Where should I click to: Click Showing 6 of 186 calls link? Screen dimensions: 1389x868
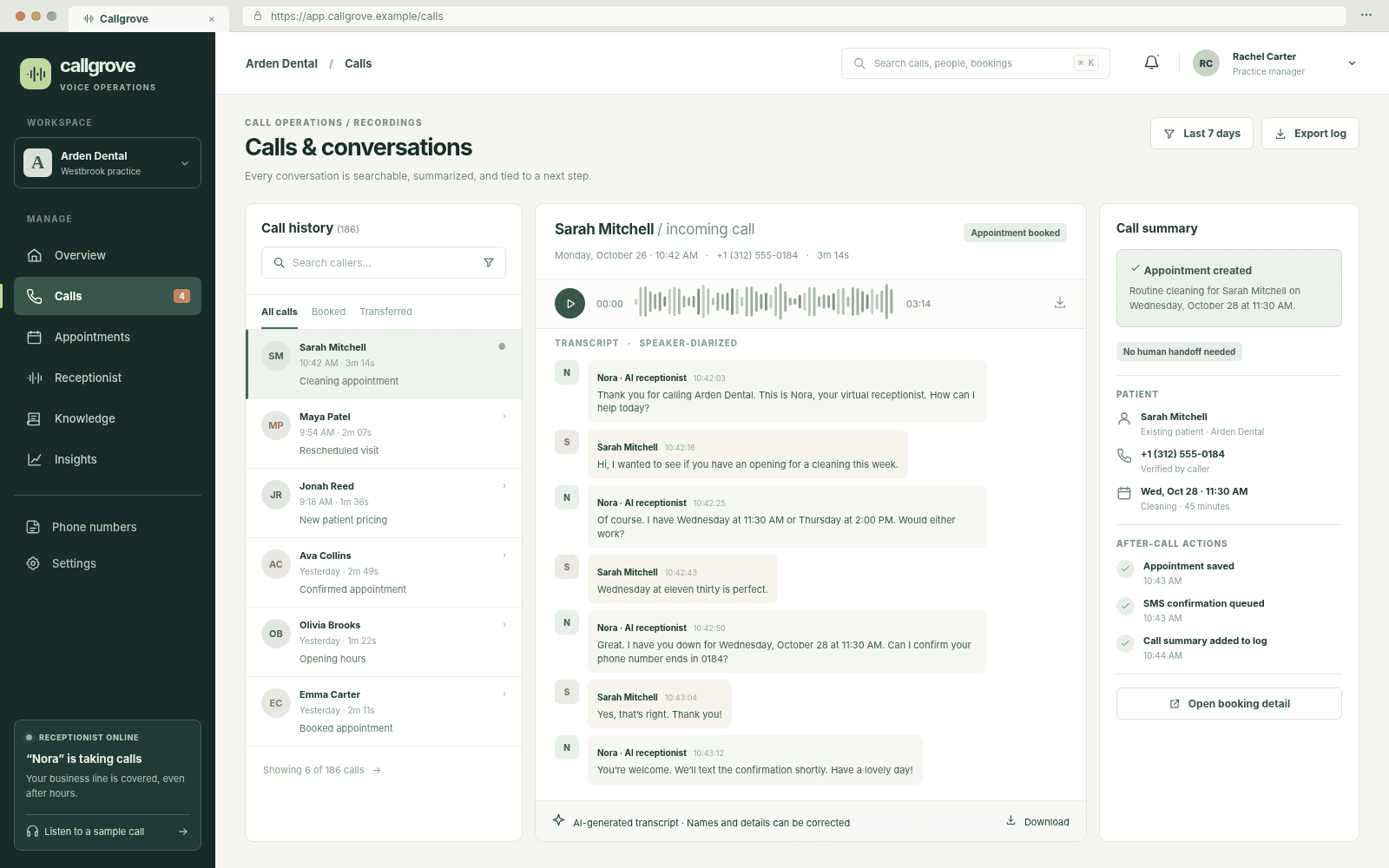[x=322, y=770]
